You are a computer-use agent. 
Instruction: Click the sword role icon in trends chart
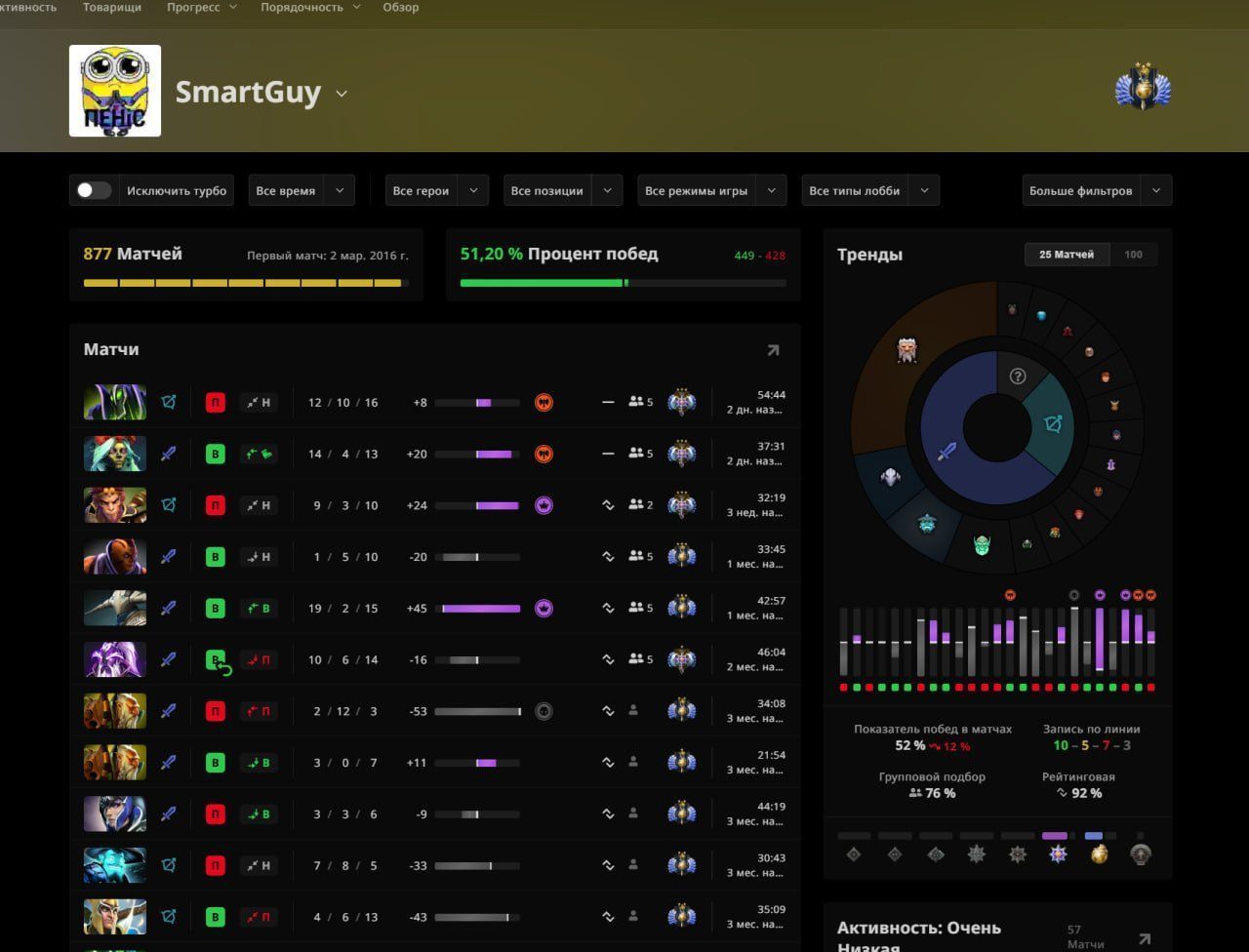coord(947,451)
